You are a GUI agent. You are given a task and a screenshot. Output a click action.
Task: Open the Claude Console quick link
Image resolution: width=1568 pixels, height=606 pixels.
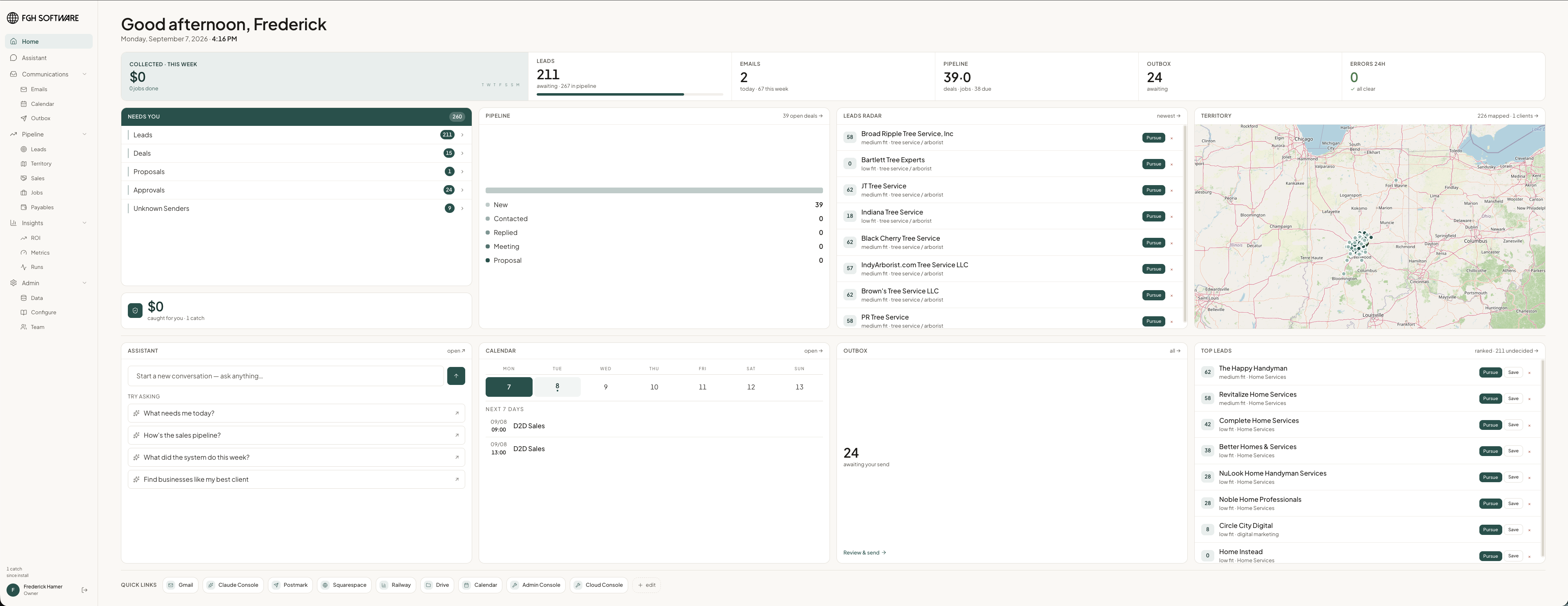tap(233, 585)
